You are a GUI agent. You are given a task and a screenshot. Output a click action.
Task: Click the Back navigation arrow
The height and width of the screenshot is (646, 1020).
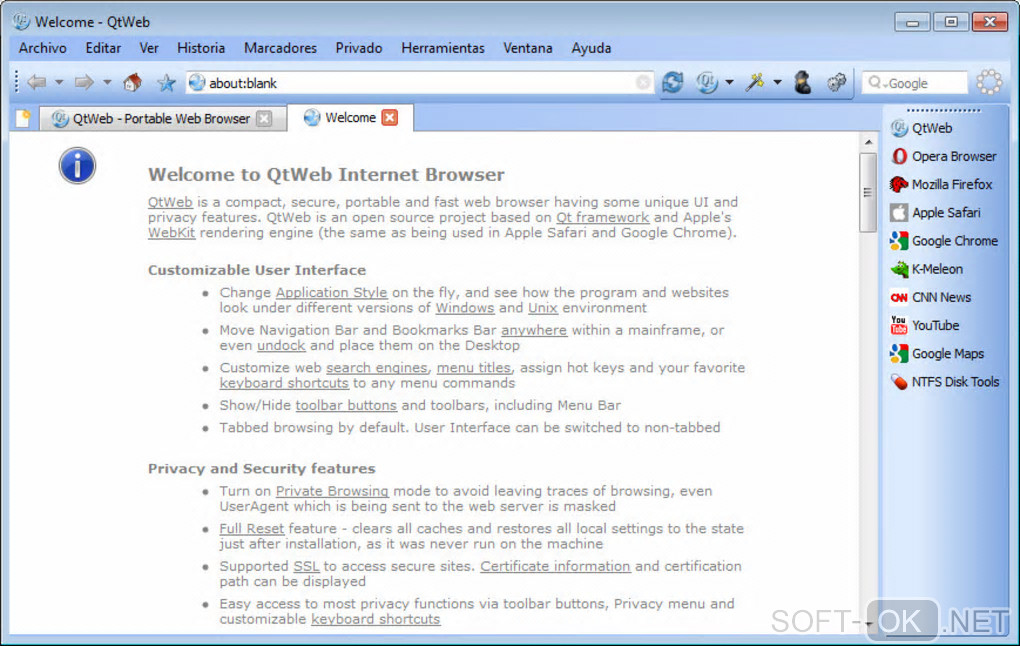(36, 83)
